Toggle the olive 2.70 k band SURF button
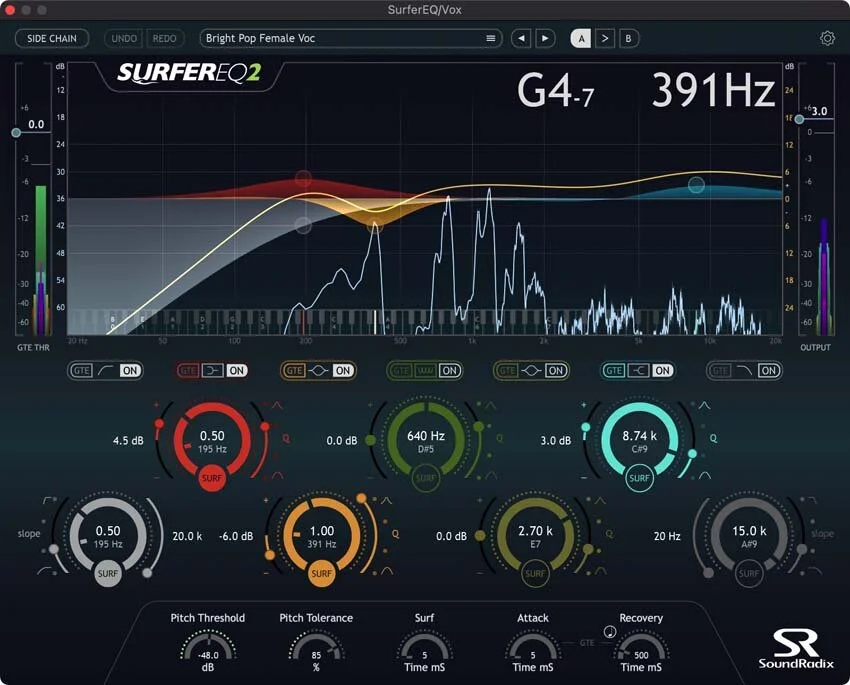 [x=535, y=573]
